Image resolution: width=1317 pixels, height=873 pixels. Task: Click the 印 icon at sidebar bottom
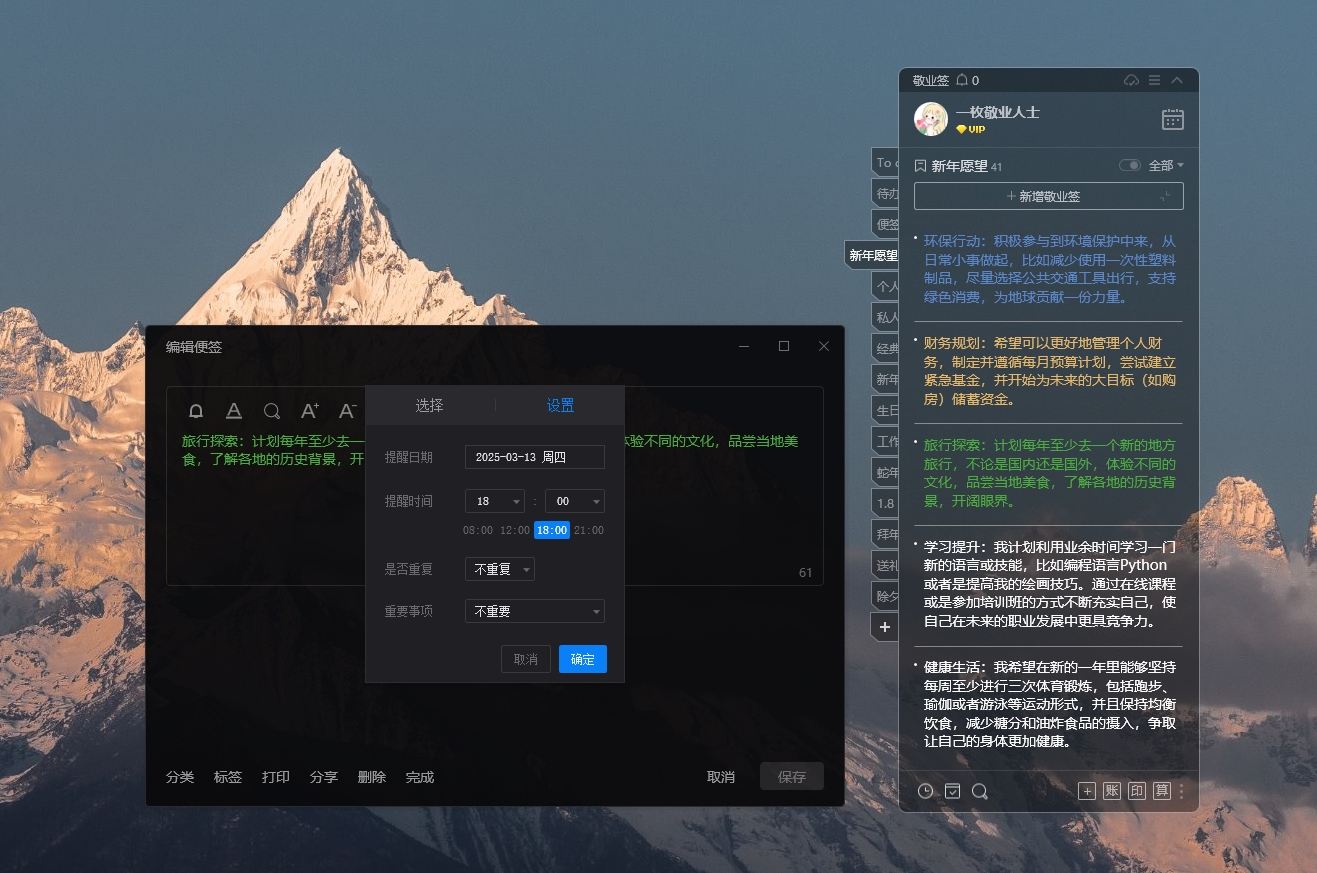pyautogui.click(x=1137, y=791)
